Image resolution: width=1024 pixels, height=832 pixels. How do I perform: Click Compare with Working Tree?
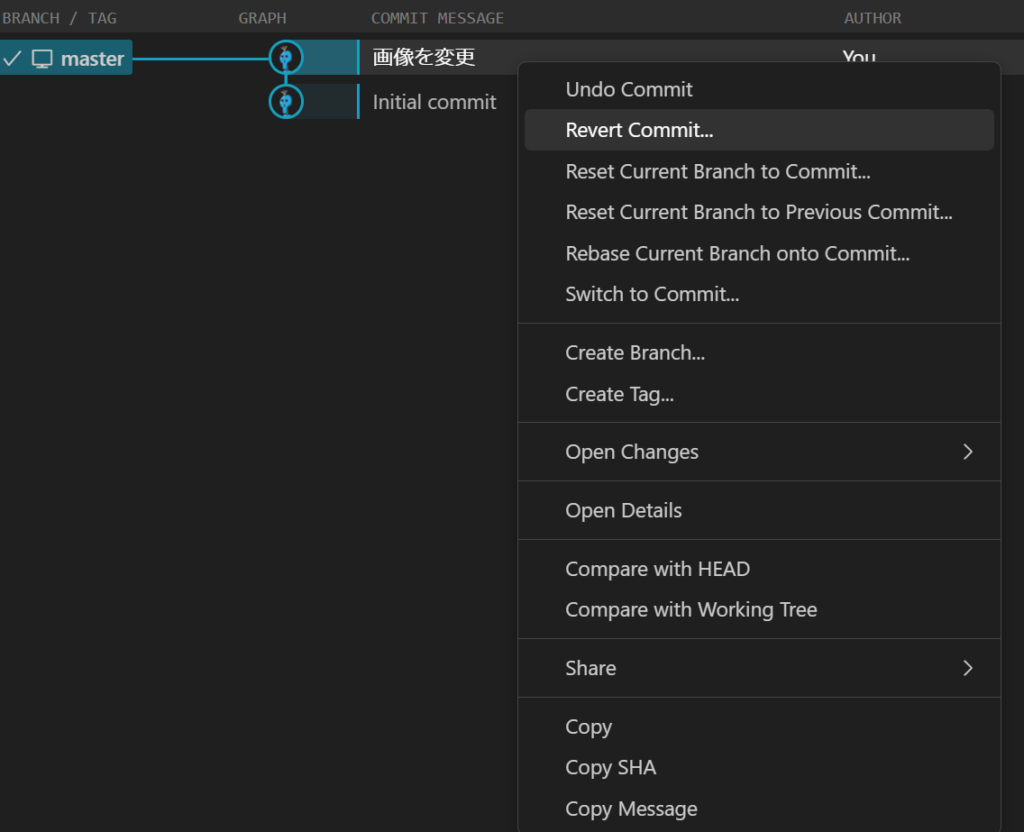[691, 609]
